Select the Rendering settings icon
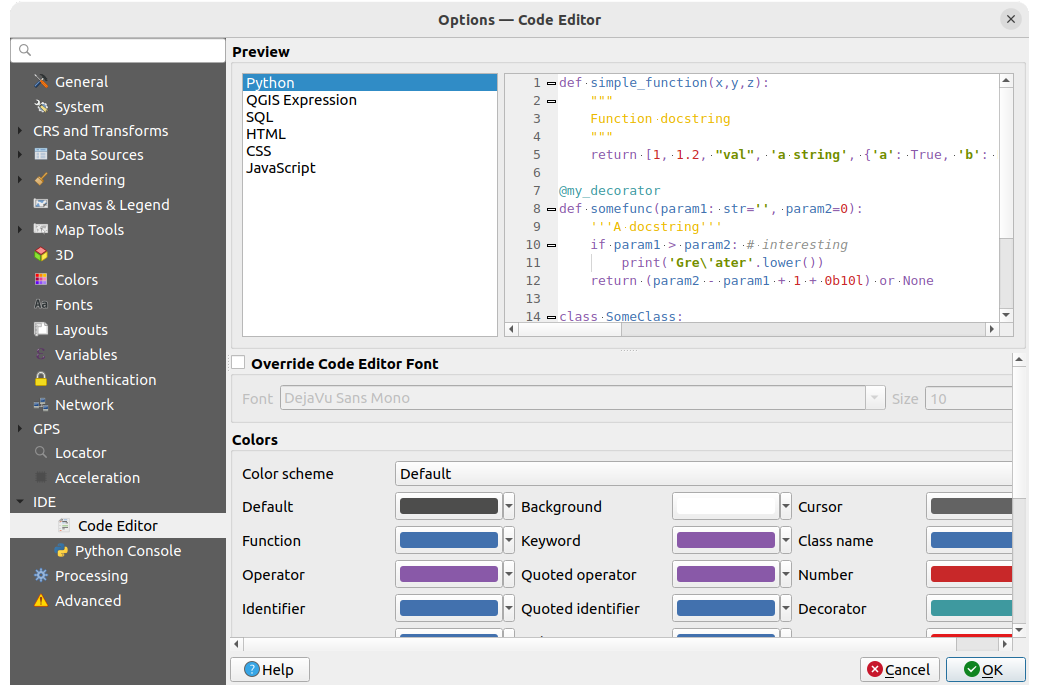Viewport: 1039px width, 695px height. click(x=42, y=179)
